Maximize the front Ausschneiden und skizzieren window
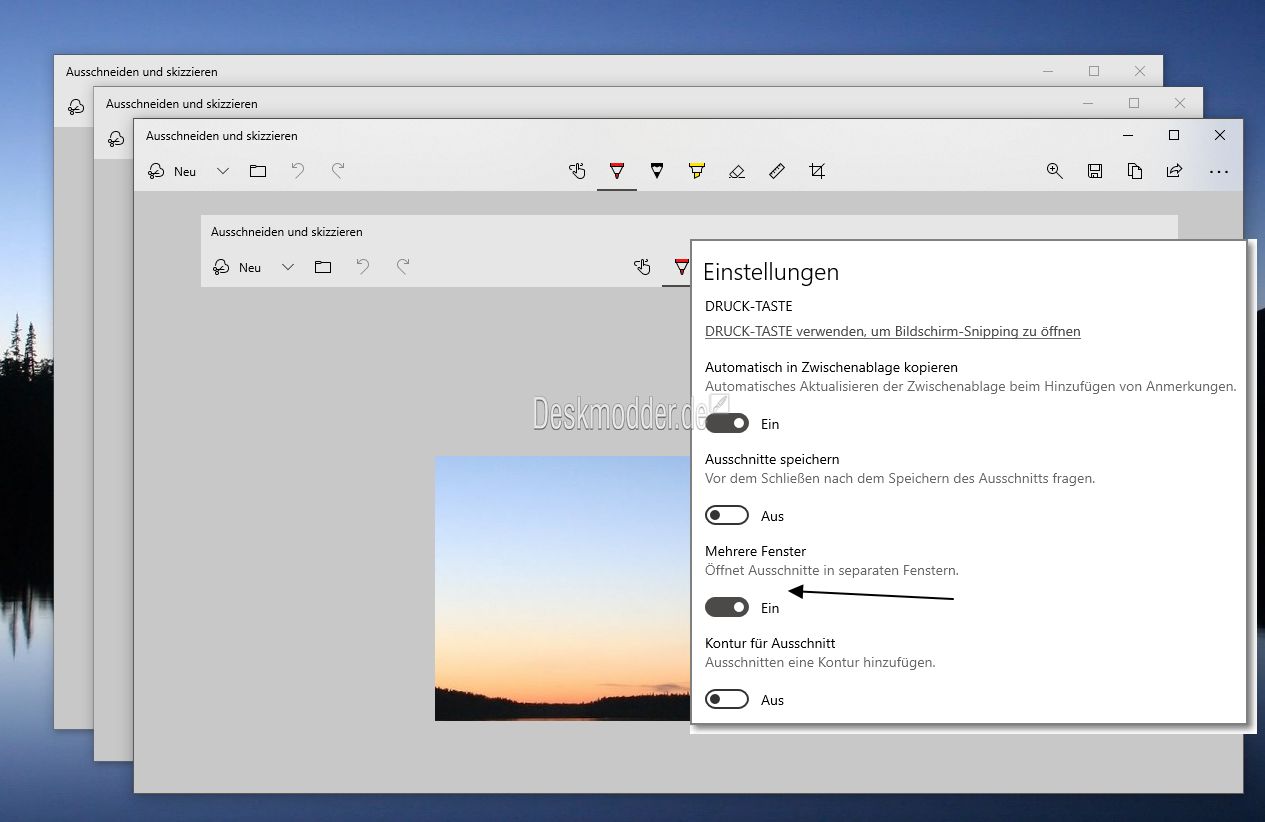This screenshot has width=1265, height=822. [x=1174, y=135]
